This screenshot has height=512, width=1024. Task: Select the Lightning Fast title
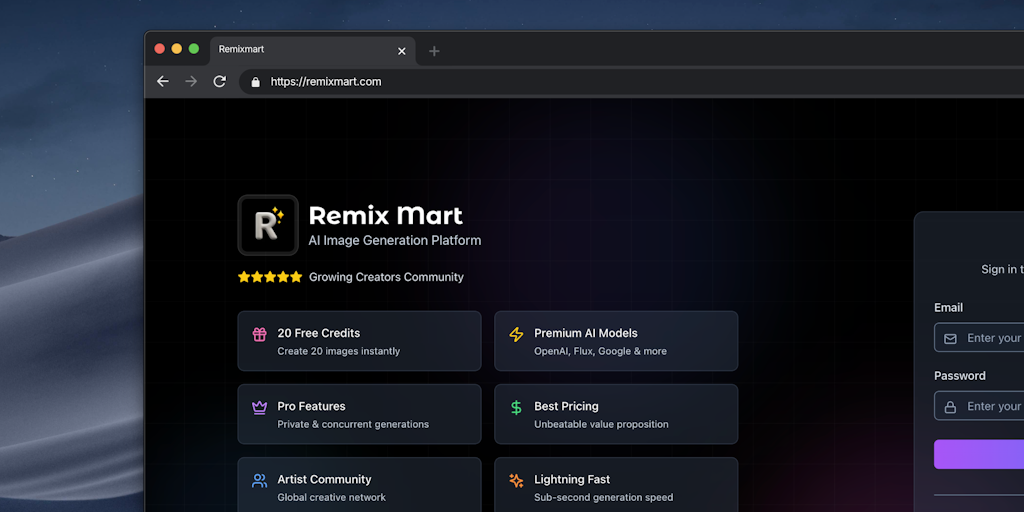click(572, 479)
